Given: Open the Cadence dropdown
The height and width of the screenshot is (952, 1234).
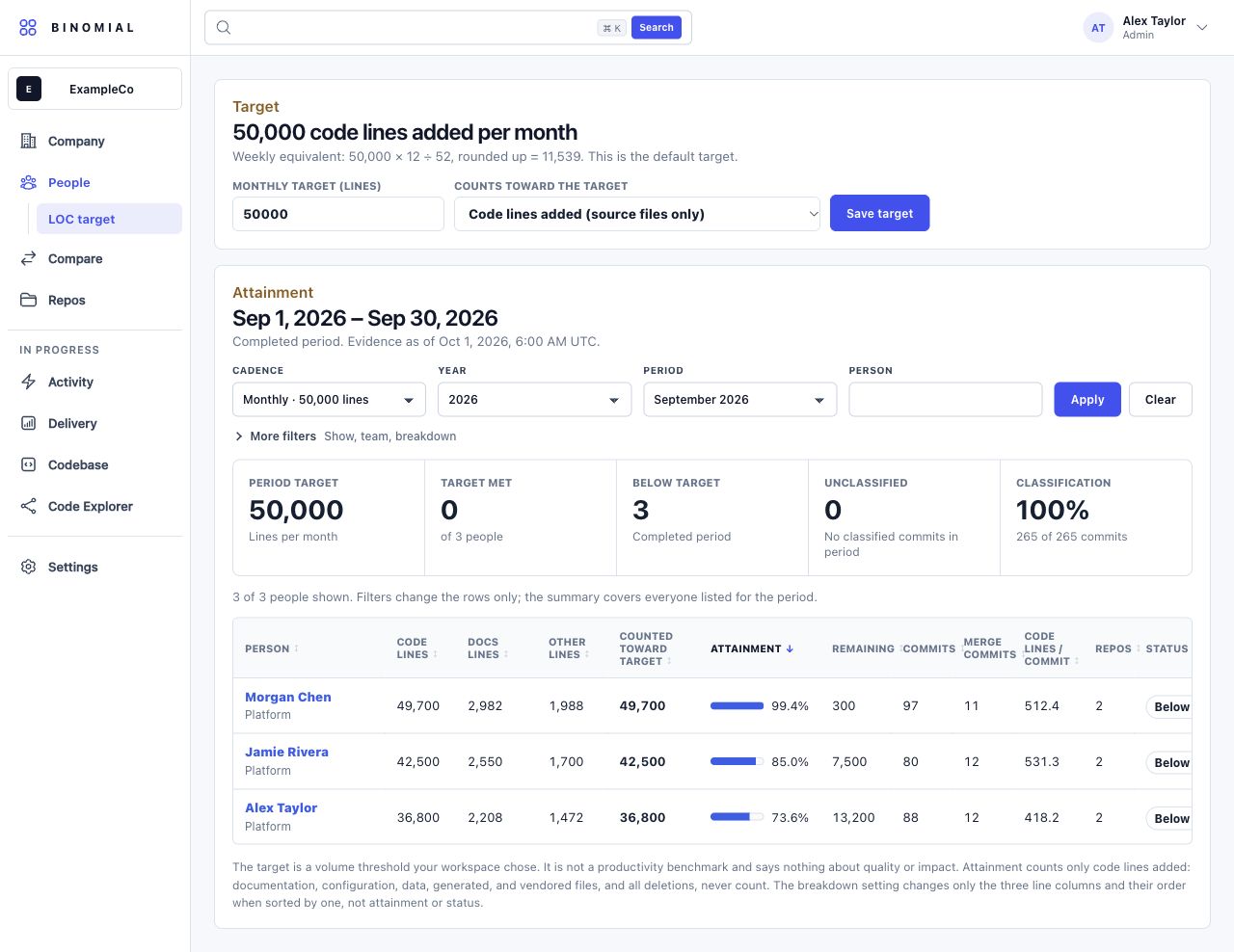Looking at the screenshot, I should (329, 400).
